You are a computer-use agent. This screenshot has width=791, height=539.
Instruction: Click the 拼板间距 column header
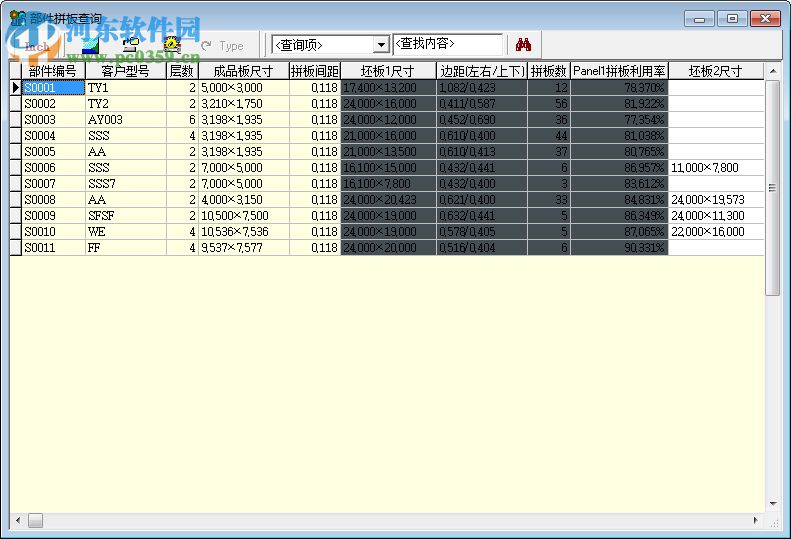(315, 71)
